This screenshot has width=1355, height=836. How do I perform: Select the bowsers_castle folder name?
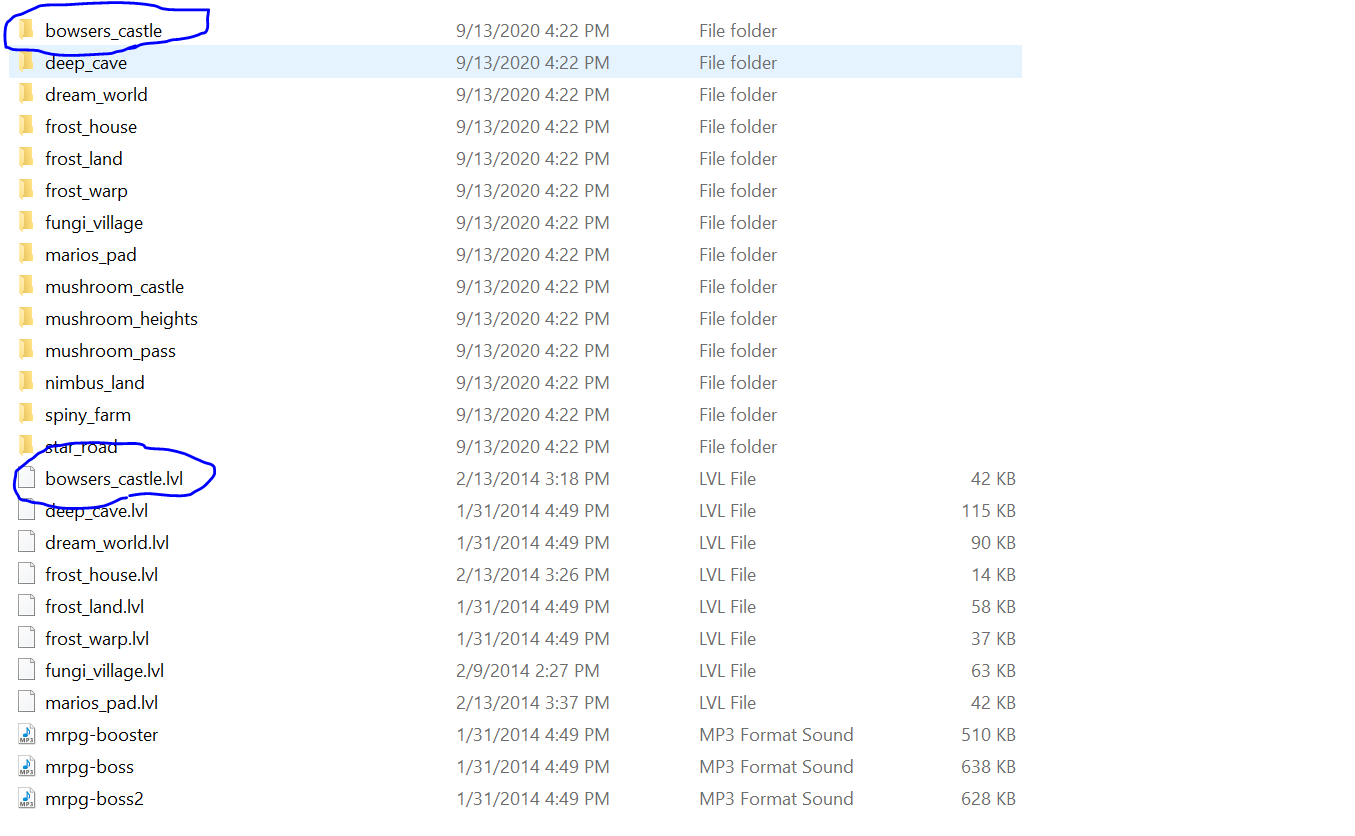(103, 31)
